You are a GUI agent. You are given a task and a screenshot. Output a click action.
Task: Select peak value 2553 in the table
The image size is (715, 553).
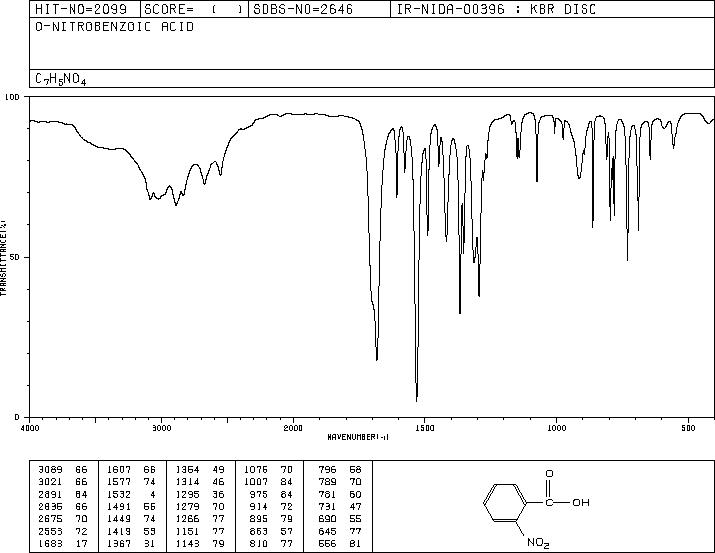point(50,532)
